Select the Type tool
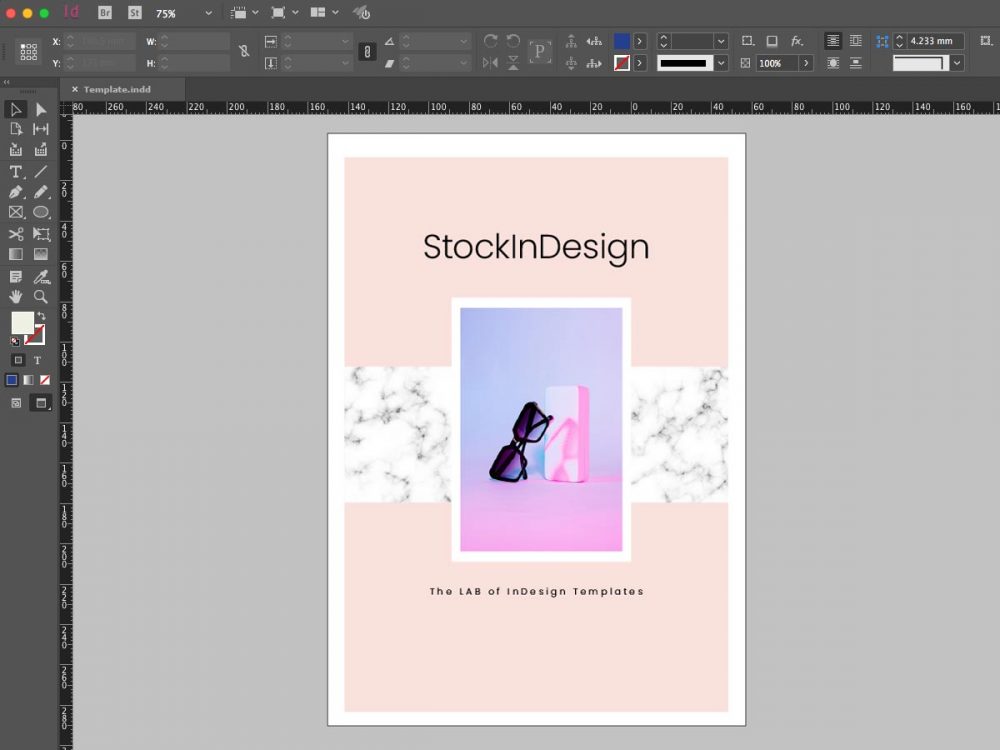Image resolution: width=1000 pixels, height=750 pixels. pyautogui.click(x=16, y=172)
